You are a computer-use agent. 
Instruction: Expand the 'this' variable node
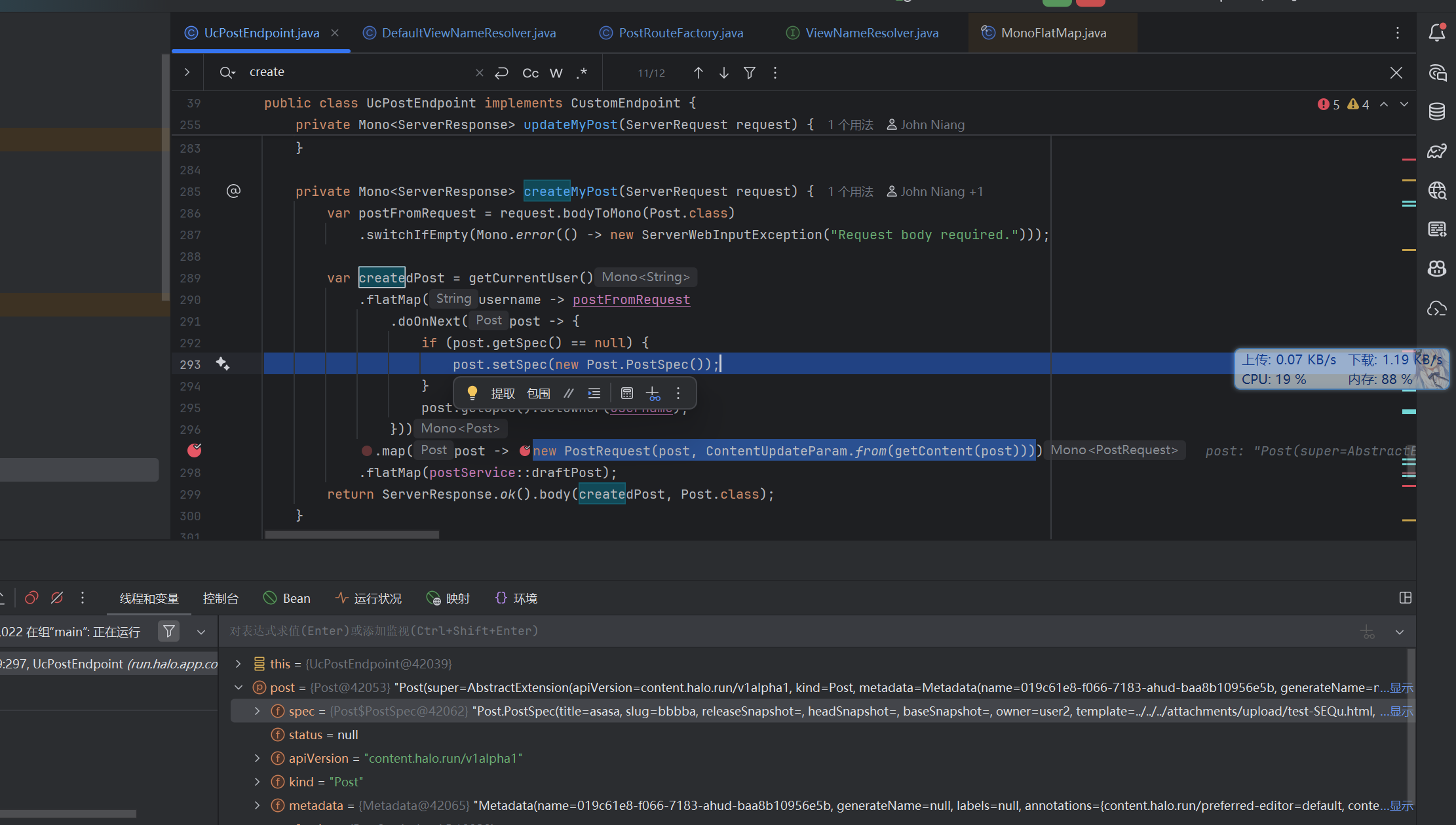pyautogui.click(x=239, y=664)
